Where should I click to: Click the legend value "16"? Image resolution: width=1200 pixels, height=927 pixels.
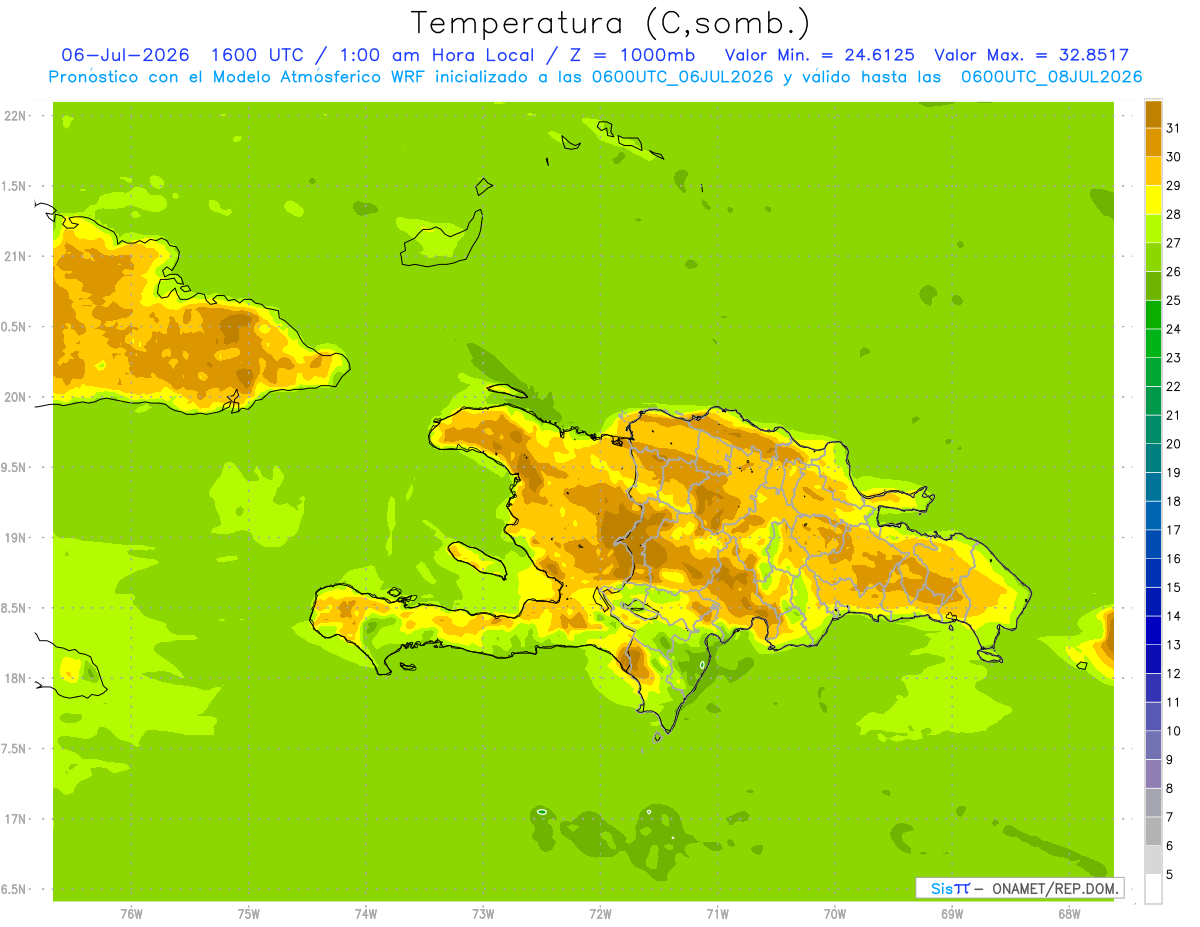(x=1173, y=558)
